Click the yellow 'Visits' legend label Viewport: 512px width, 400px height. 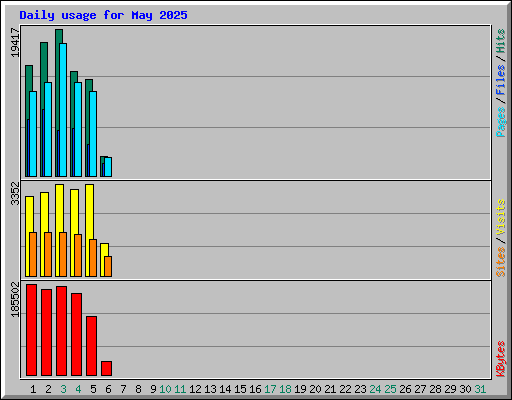click(501, 217)
